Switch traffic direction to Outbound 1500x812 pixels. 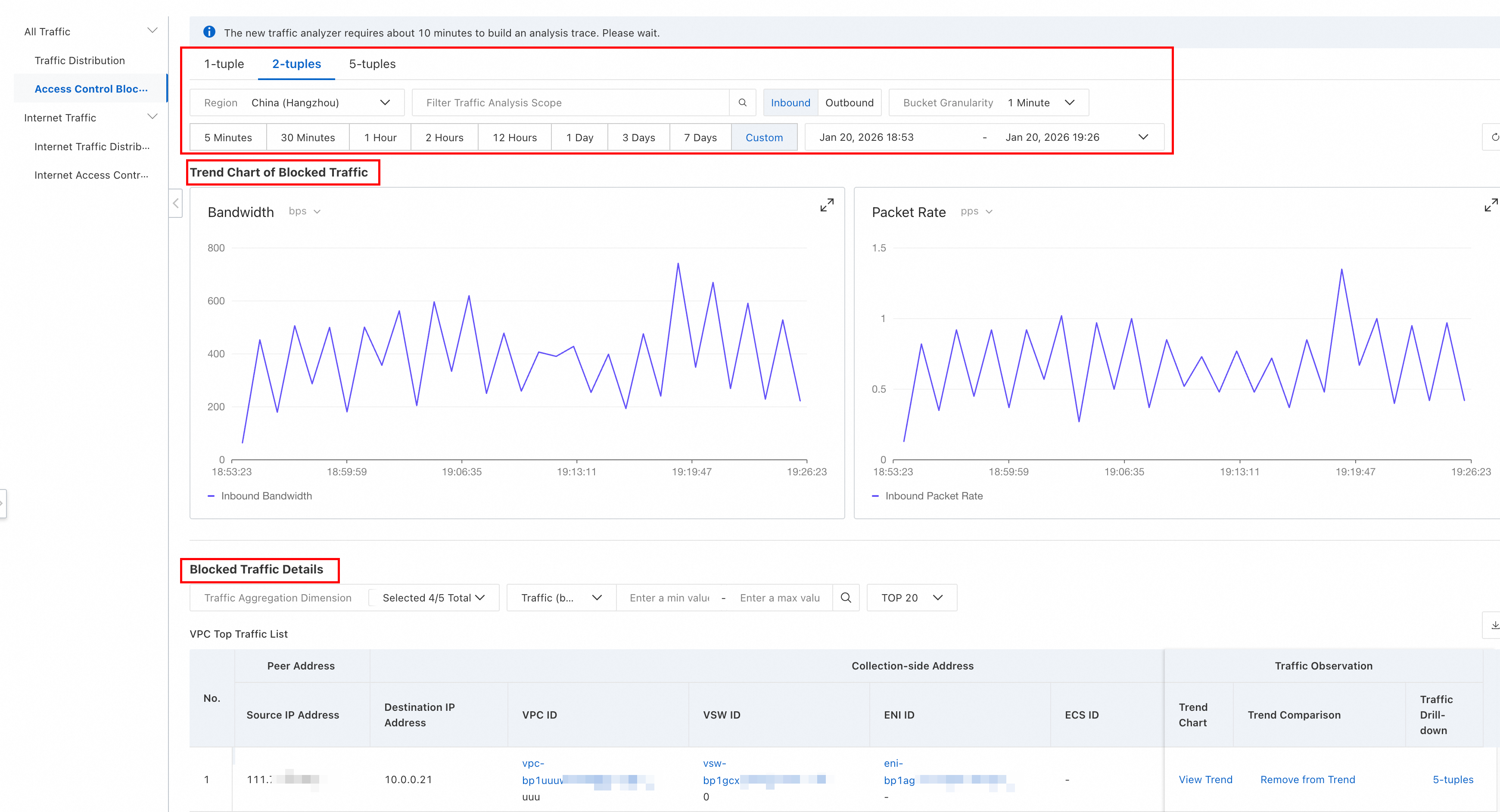point(849,102)
